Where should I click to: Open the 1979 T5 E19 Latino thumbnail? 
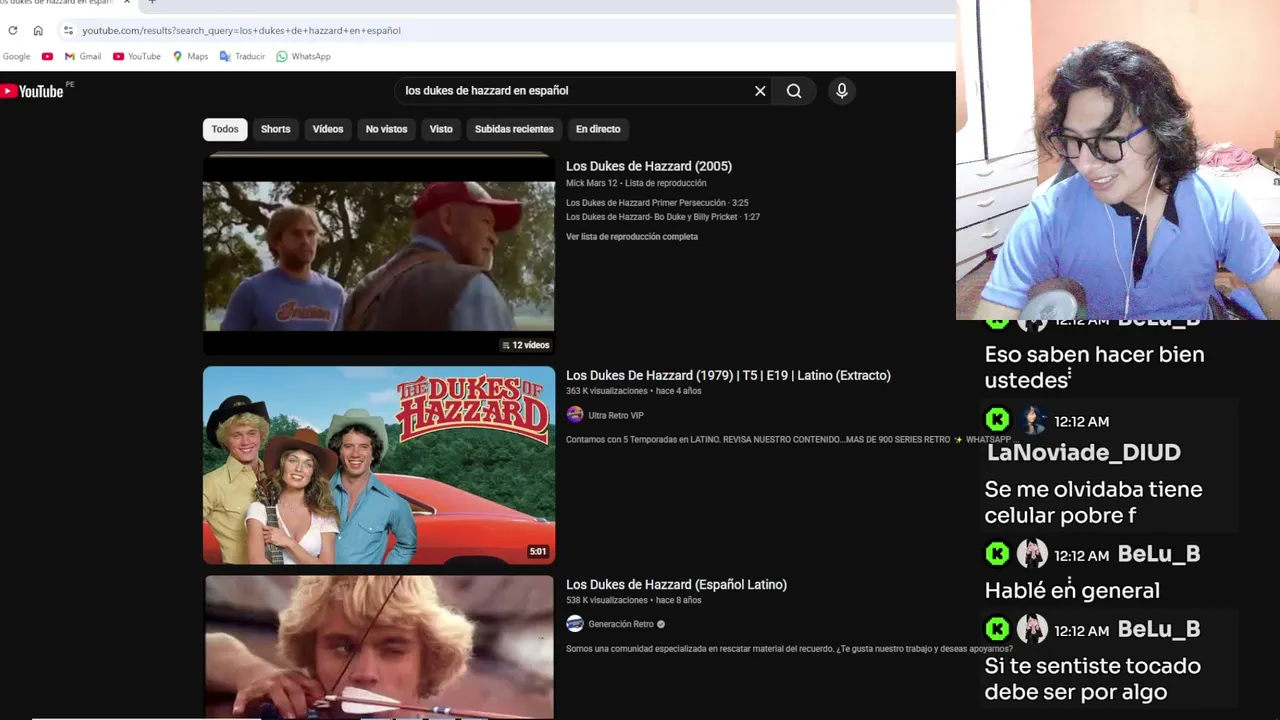point(379,465)
